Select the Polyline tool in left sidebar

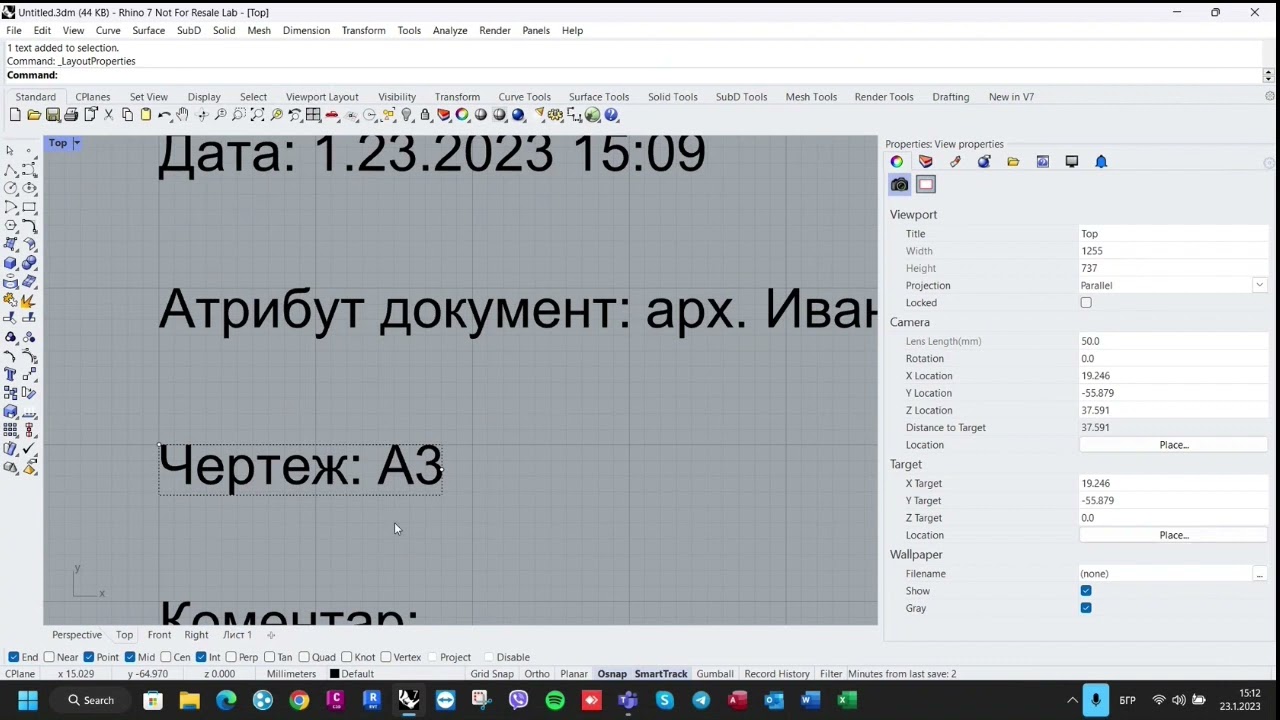pos(10,169)
